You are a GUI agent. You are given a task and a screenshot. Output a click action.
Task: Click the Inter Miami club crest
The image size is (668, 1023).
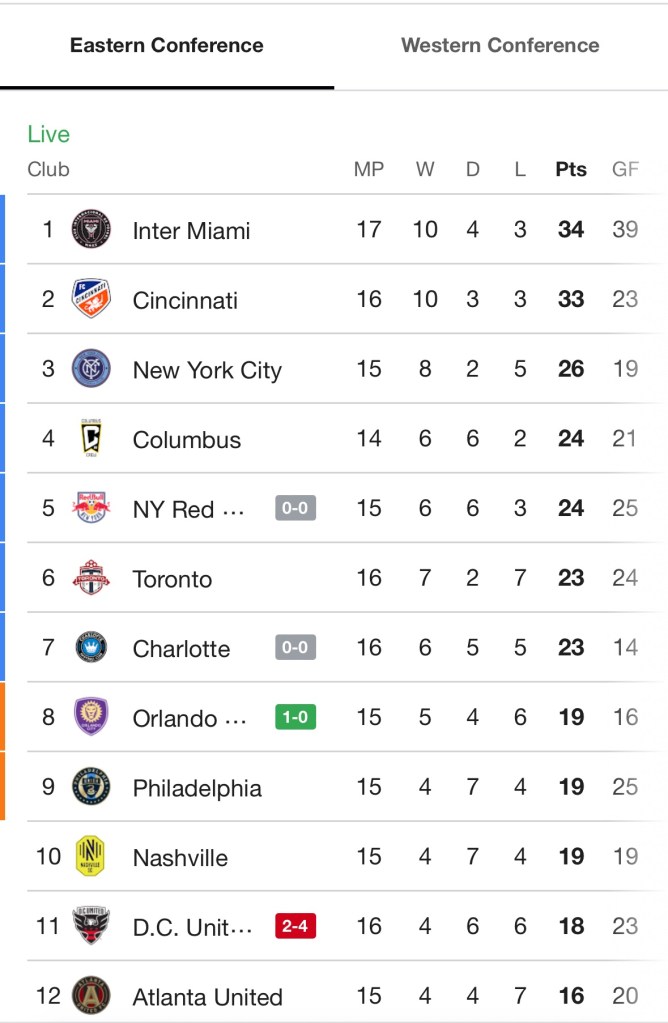click(x=91, y=230)
